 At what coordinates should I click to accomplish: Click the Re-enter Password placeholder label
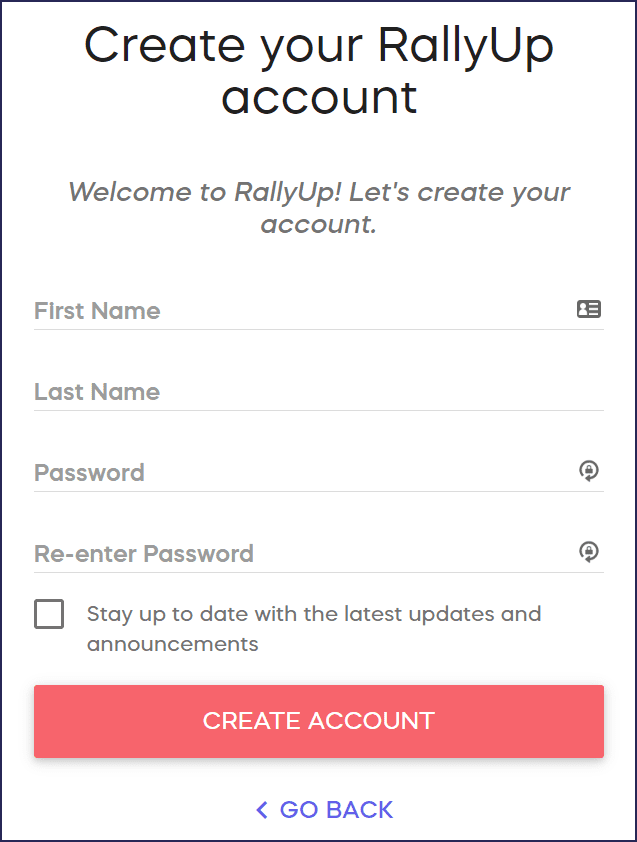(x=144, y=554)
